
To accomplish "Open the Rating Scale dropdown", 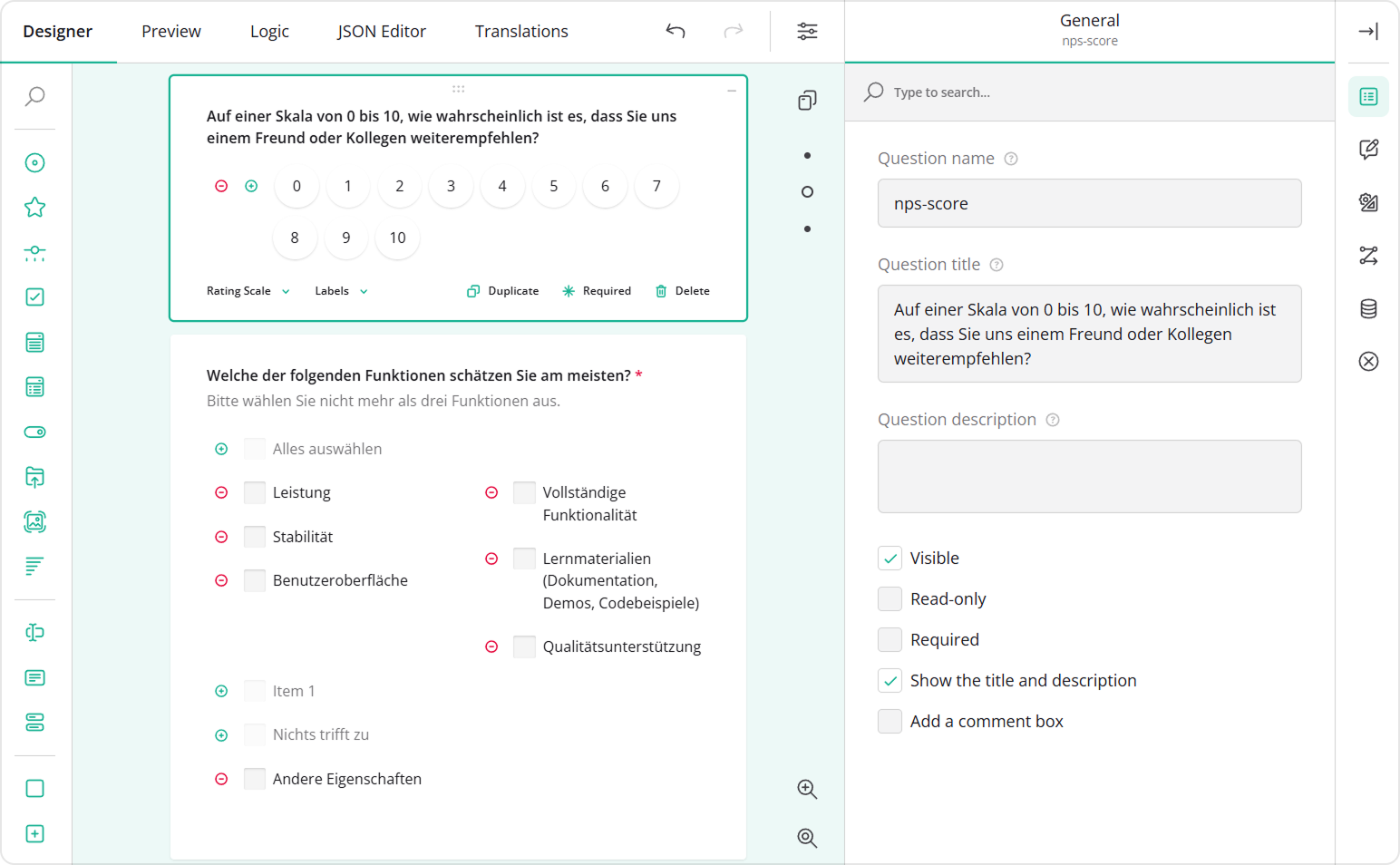I will coord(247,290).
